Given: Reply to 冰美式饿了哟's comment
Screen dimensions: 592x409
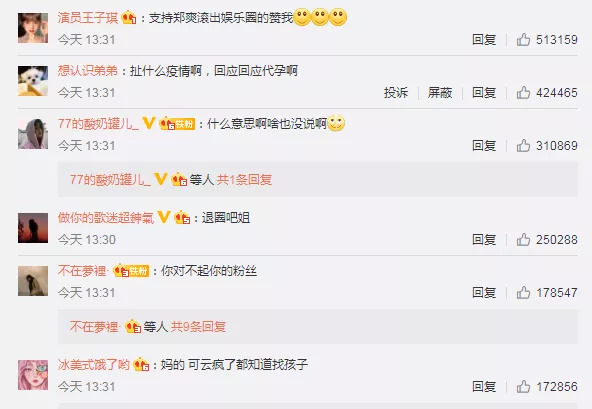Looking at the screenshot, I should click(x=484, y=386).
